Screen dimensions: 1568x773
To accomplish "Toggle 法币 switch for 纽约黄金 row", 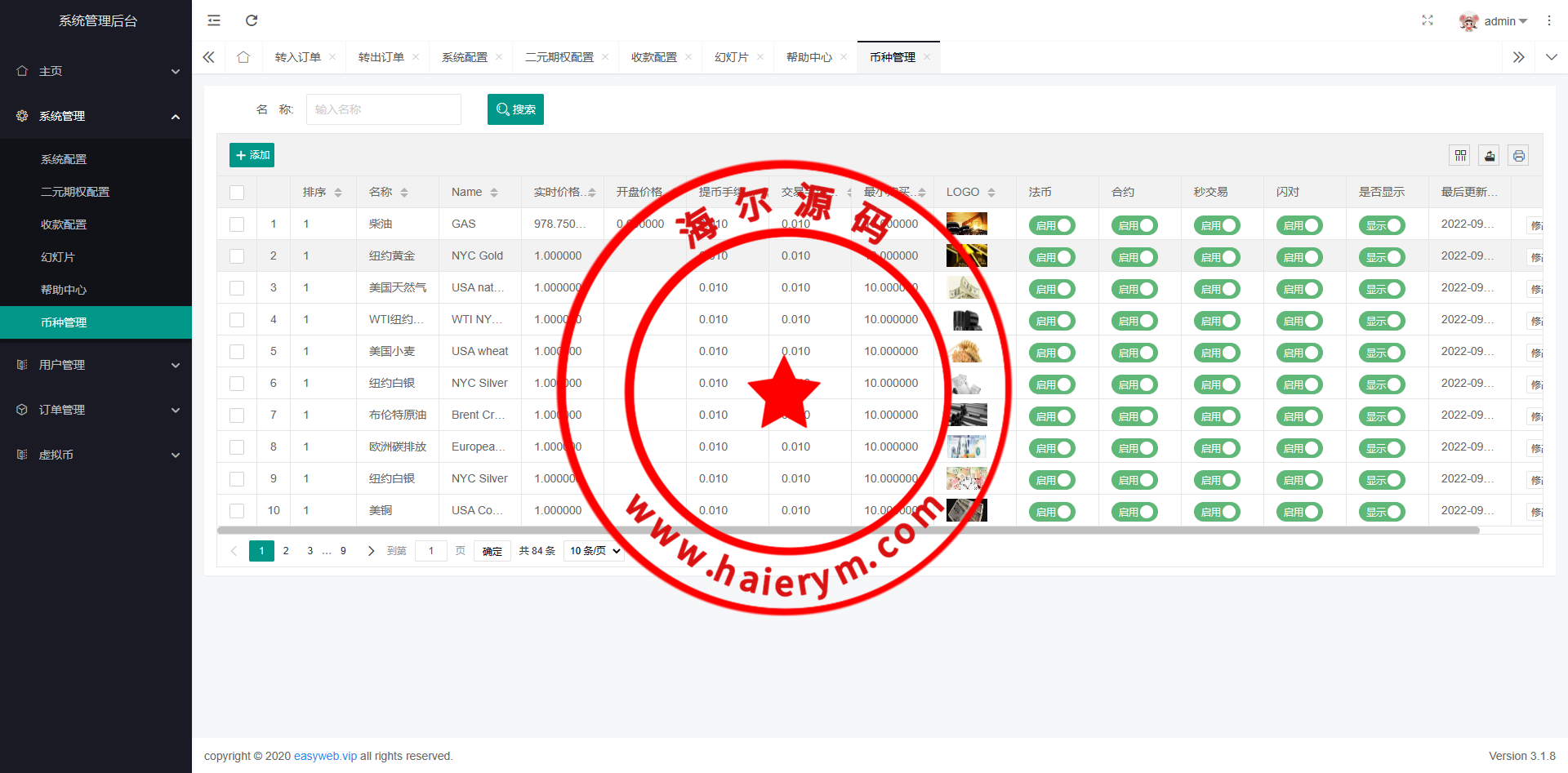I will pos(1053,257).
